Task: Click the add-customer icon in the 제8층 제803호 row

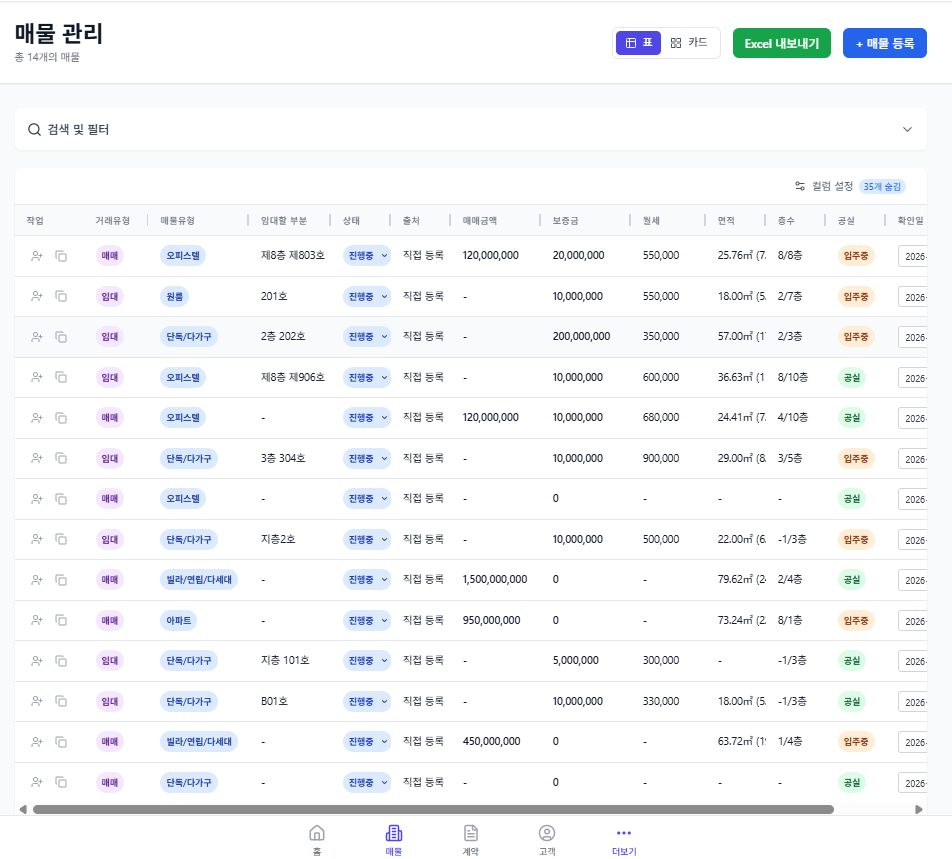Action: click(37, 256)
